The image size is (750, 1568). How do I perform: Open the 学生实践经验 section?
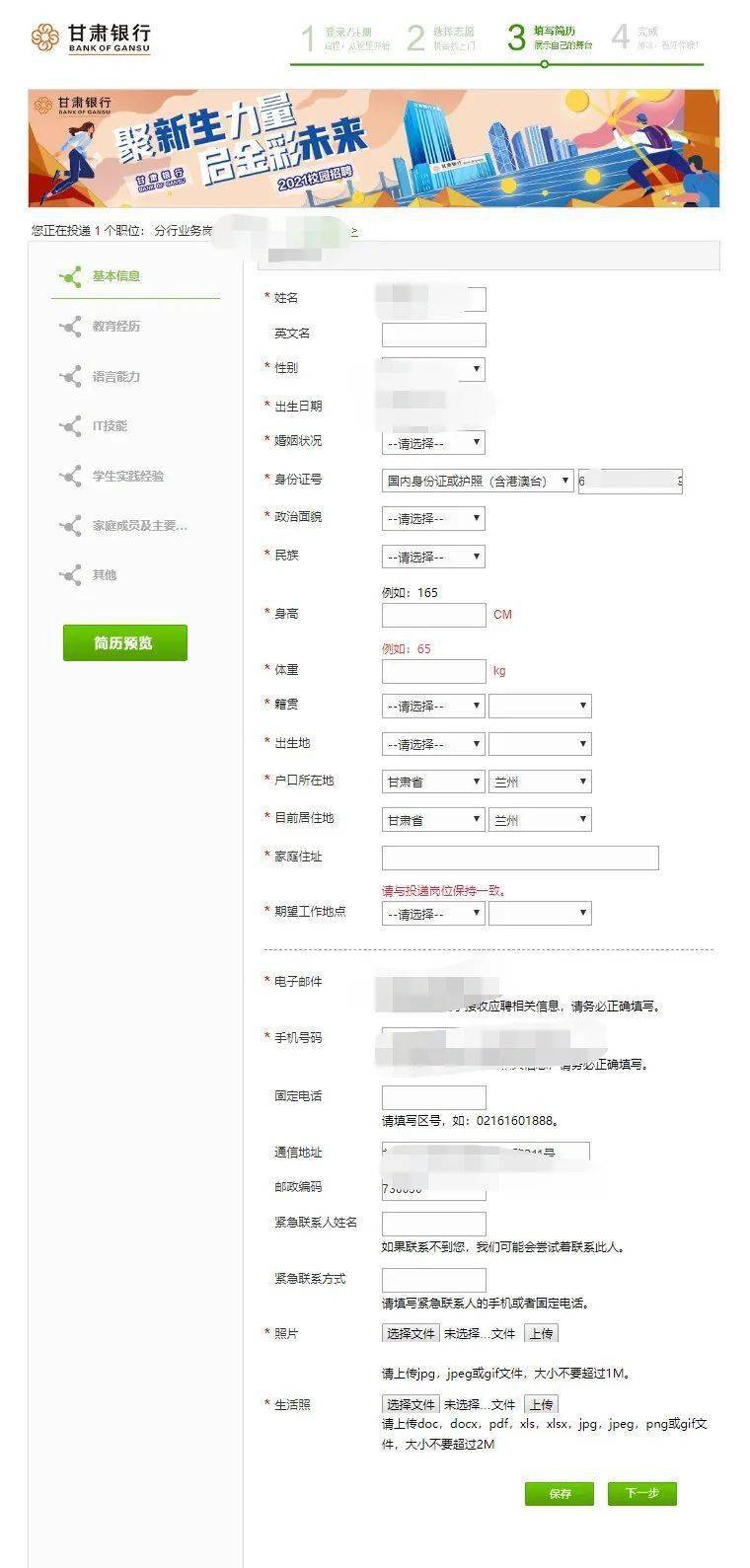tap(128, 477)
